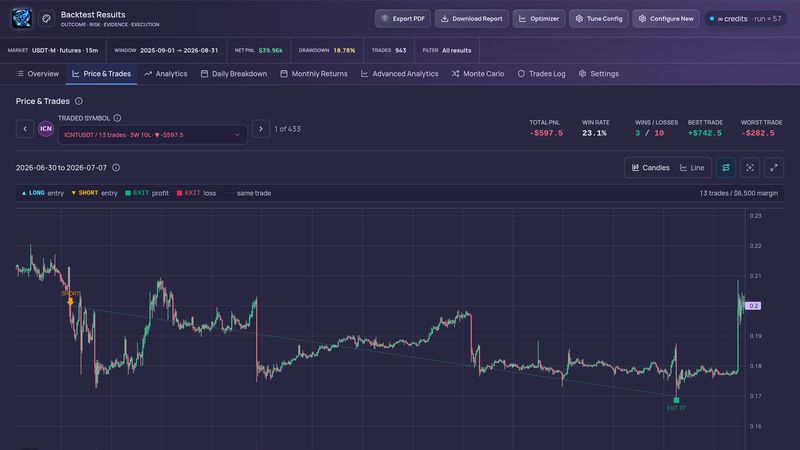The image size is (800, 450).
Task: Expand the chart to fullscreen
Action: 774,168
